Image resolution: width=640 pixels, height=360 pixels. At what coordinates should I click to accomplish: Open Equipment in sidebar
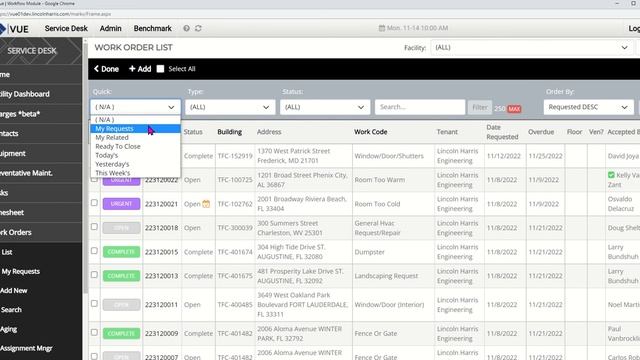pos(41,153)
